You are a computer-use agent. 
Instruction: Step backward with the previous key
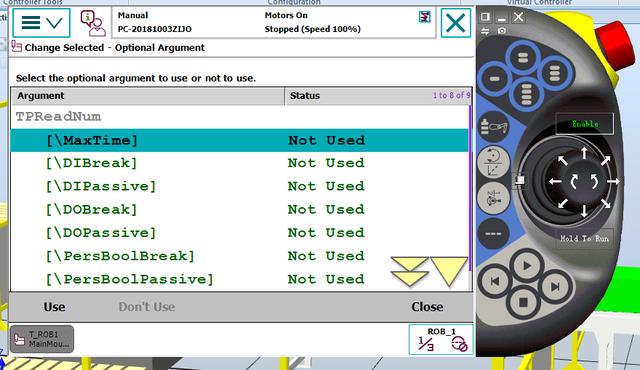pyautogui.click(x=495, y=281)
